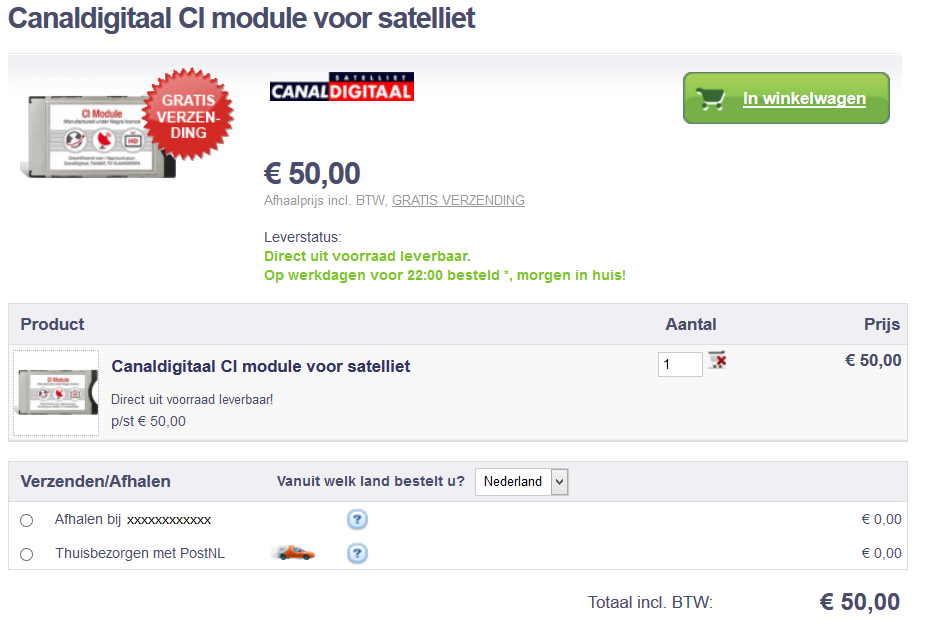The width and height of the screenshot is (935, 636).
Task: Click the Verzenden/Afhalen section header
Action: click(x=95, y=482)
